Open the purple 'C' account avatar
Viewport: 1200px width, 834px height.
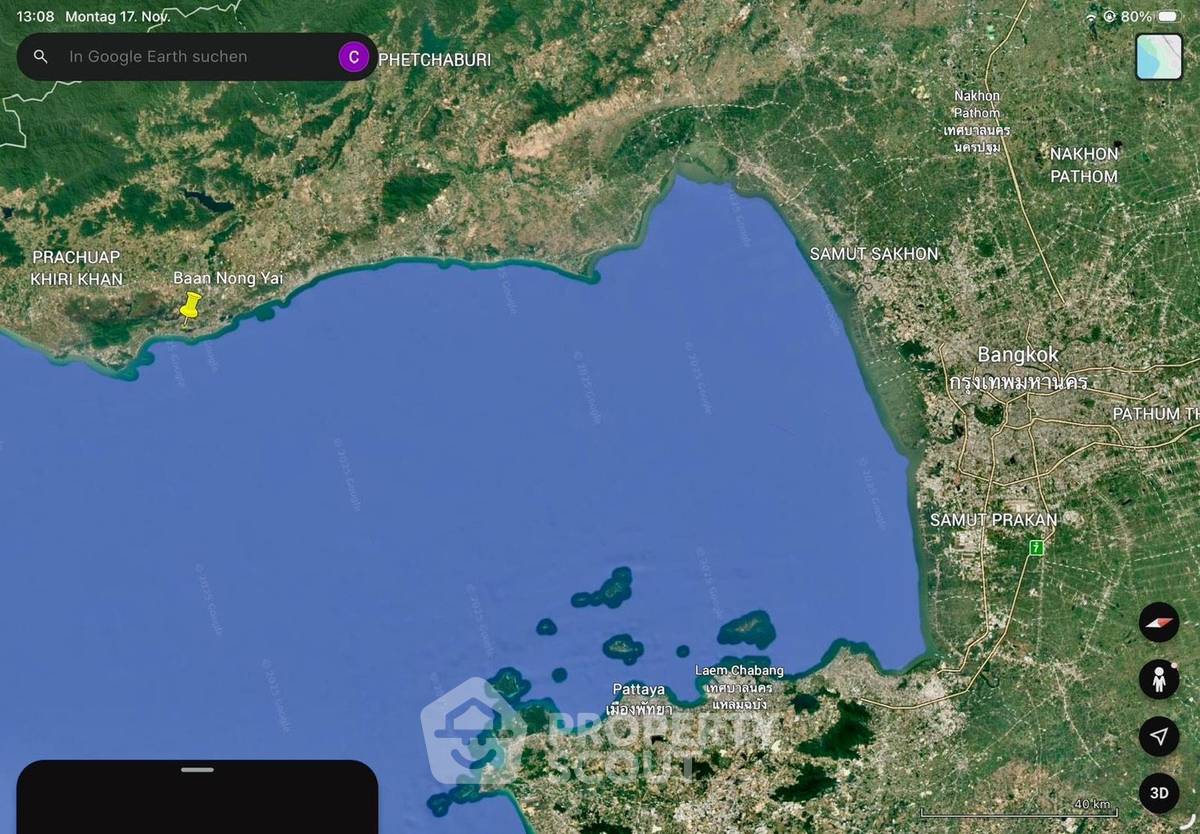353,57
